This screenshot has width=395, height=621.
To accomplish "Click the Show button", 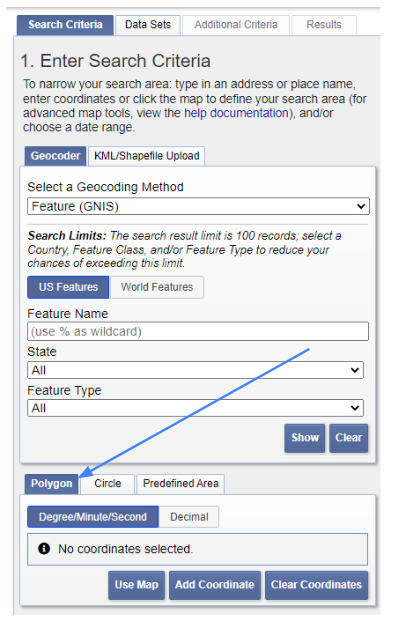I will pyautogui.click(x=305, y=438).
